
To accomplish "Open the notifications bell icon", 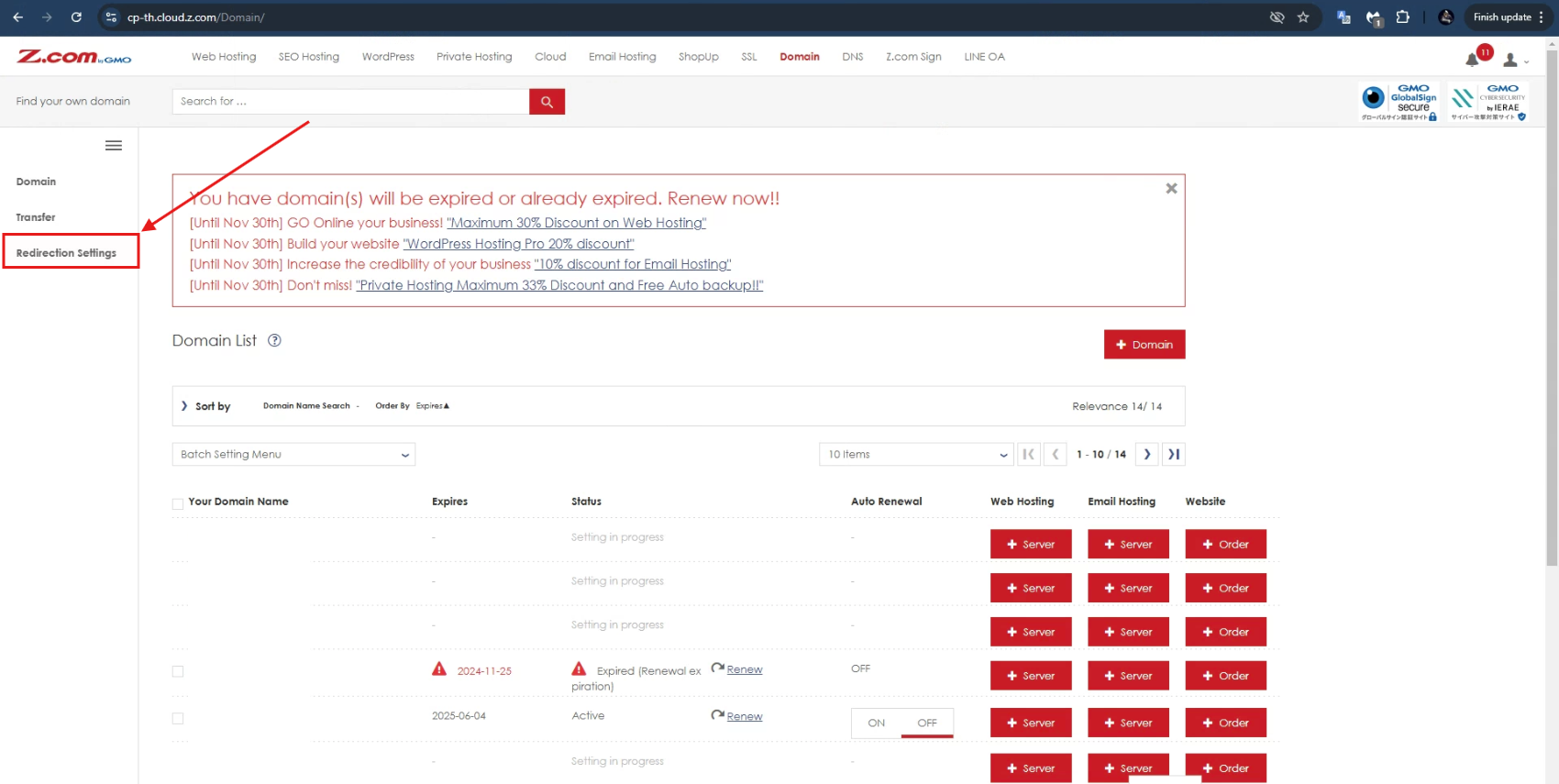I will point(1472,60).
